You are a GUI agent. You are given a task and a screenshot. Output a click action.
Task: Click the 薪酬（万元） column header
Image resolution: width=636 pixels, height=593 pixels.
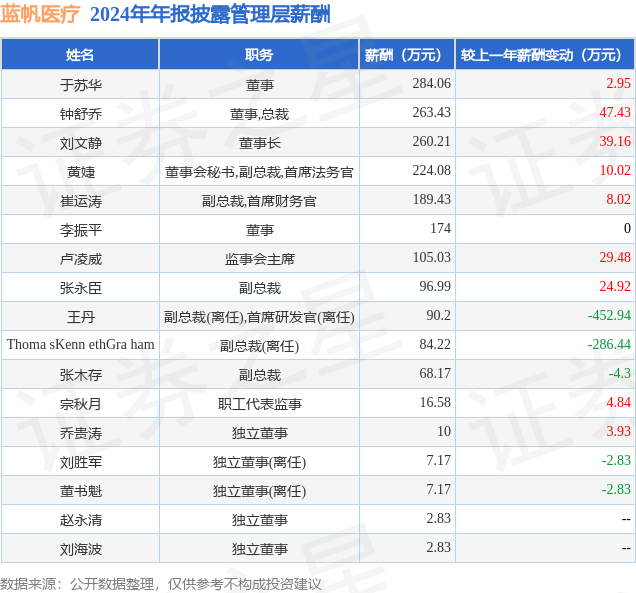pos(407,54)
